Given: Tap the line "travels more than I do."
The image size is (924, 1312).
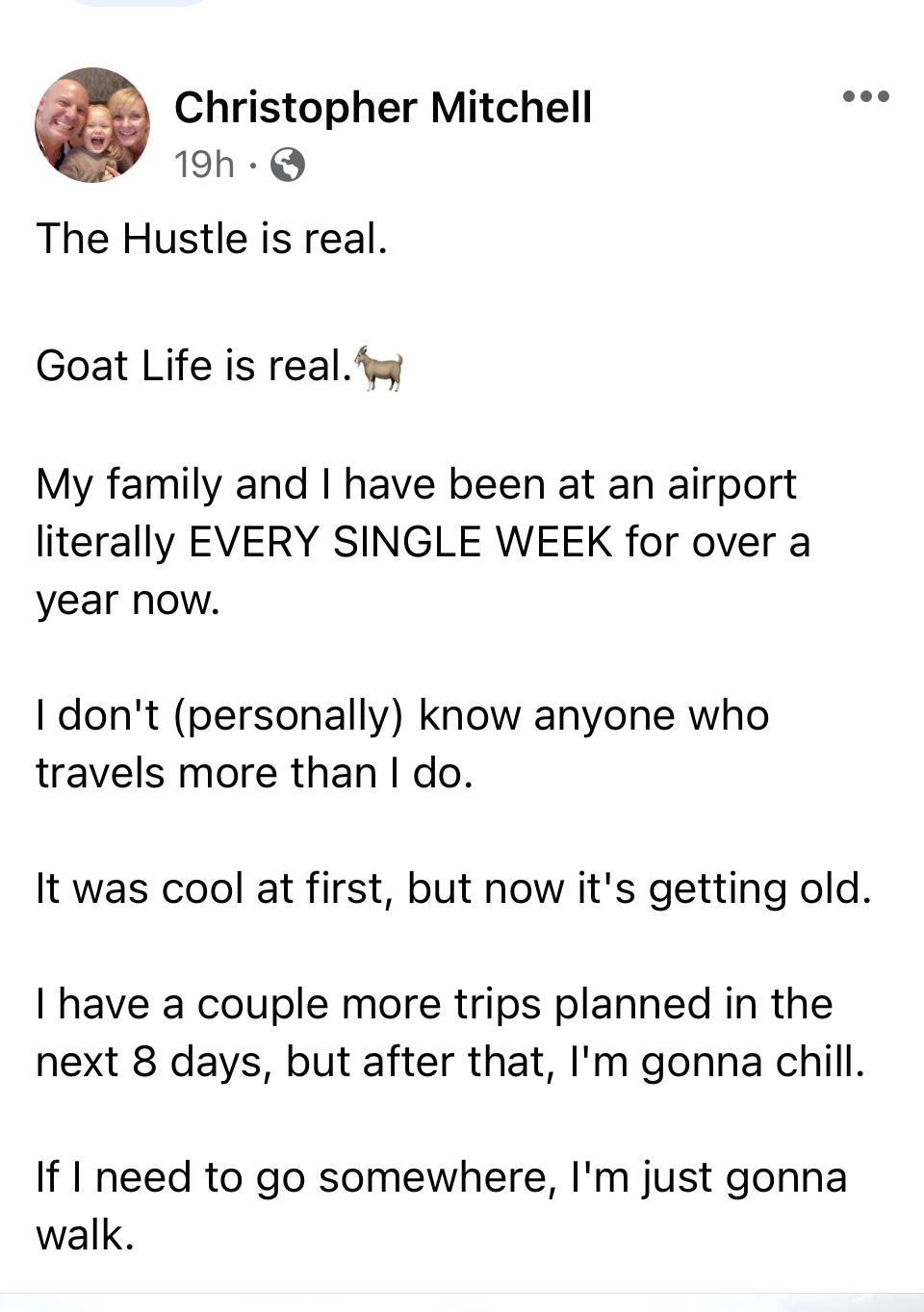Looking at the screenshot, I should pyautogui.click(x=255, y=773).
